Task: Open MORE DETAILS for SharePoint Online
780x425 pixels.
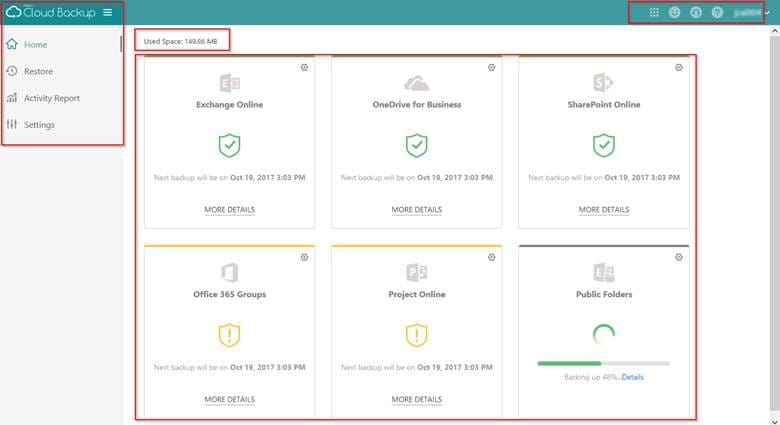Action: [x=603, y=210]
